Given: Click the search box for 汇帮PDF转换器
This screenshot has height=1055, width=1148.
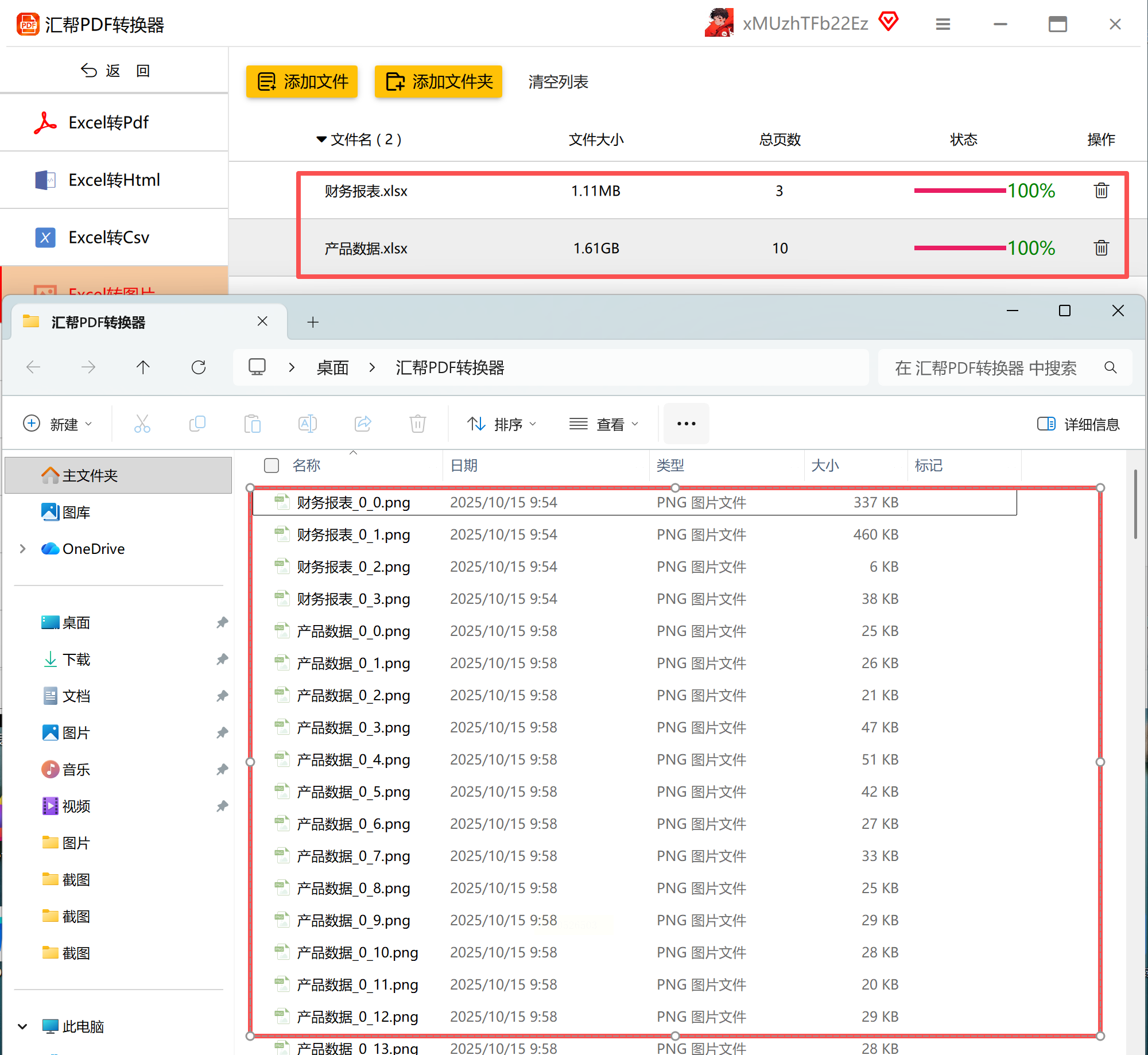Looking at the screenshot, I should 985,368.
